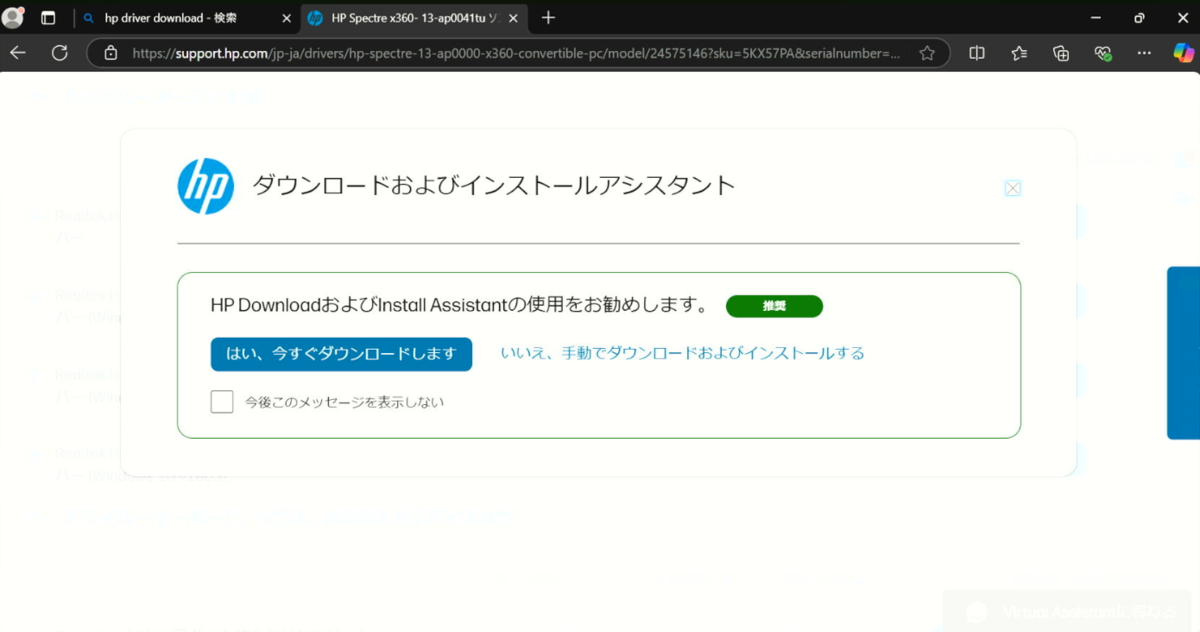Screen dimensions: 1200x632
Task: Click いいえ、手動でダウンロード link
Action: [682, 353]
